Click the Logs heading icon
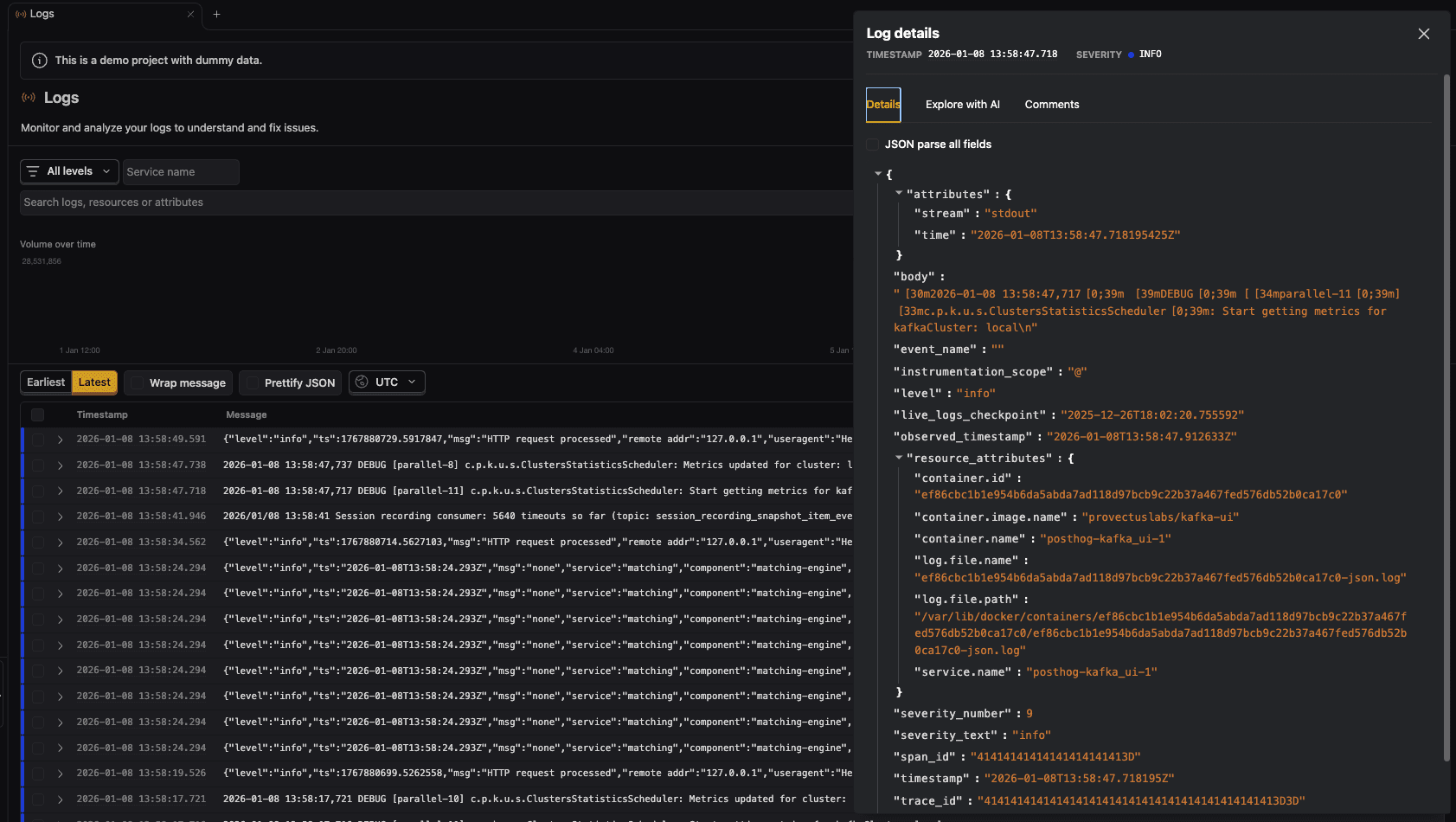Screen dimensions: 1456x822 click(x=29, y=98)
